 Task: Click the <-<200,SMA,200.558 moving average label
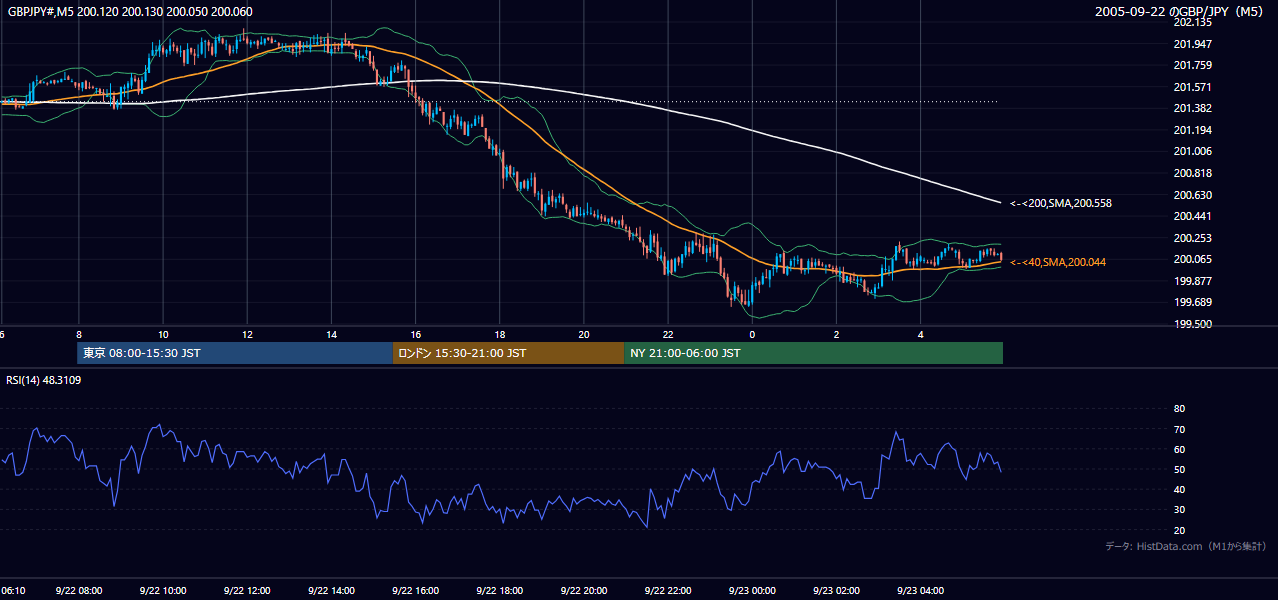pos(1061,203)
